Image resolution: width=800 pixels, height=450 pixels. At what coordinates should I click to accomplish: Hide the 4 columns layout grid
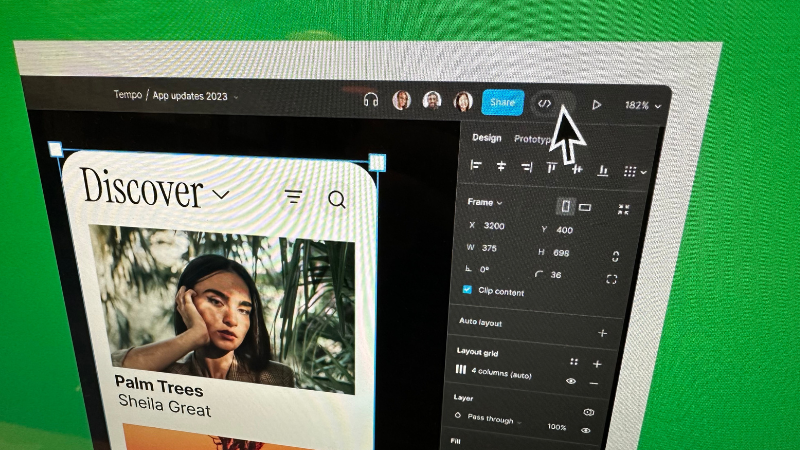pyautogui.click(x=571, y=381)
